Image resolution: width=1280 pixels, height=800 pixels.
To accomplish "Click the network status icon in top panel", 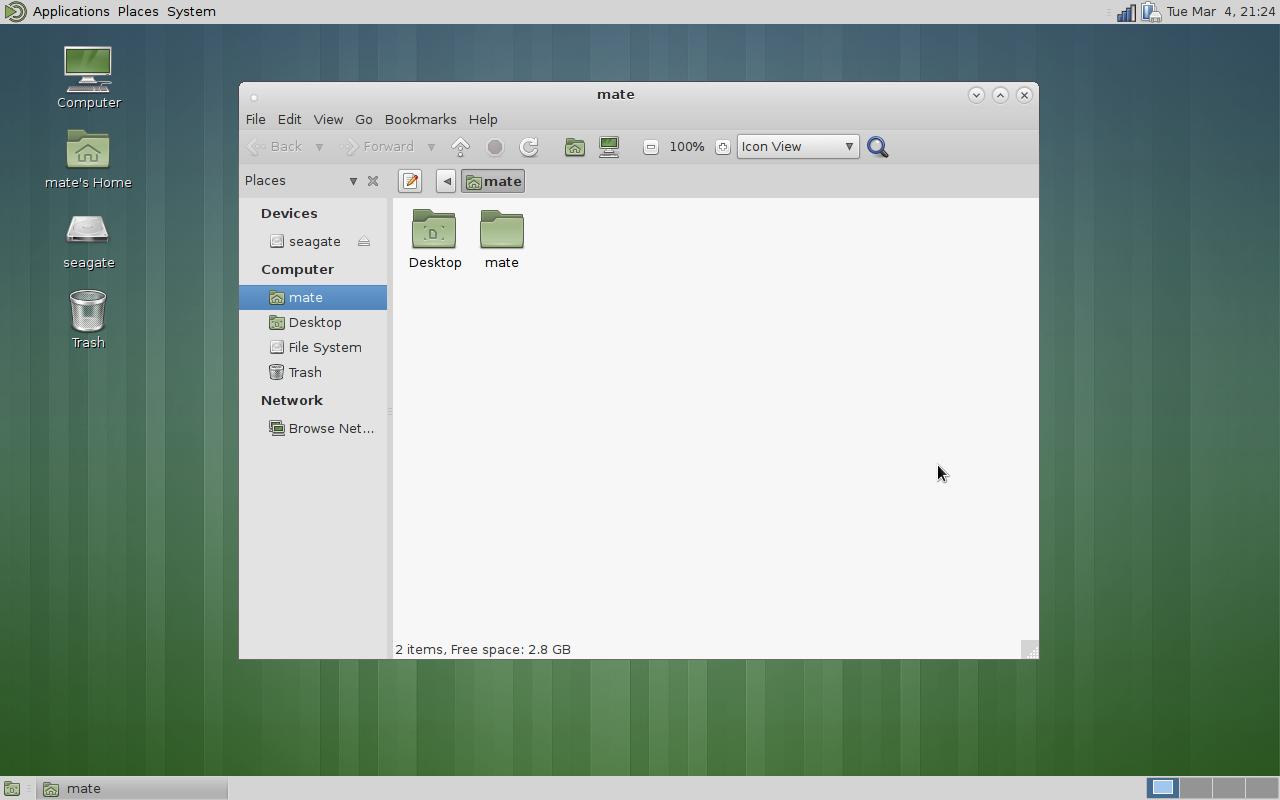I will [x=1124, y=11].
